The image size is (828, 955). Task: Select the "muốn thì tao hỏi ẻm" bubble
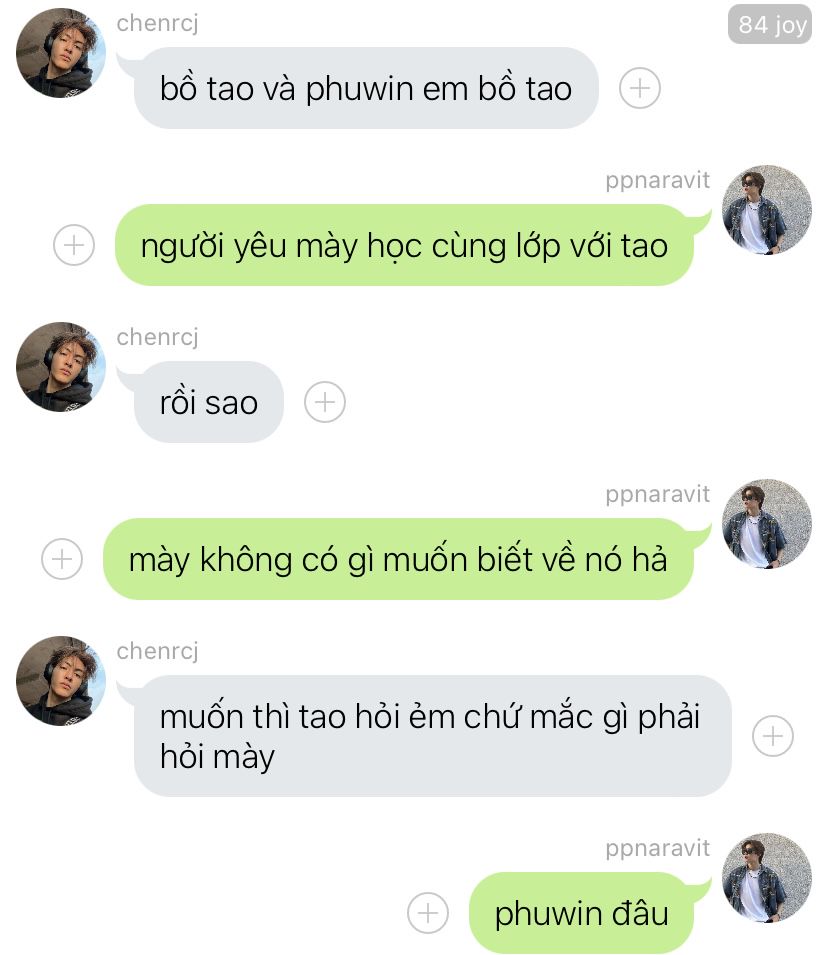coord(432,736)
